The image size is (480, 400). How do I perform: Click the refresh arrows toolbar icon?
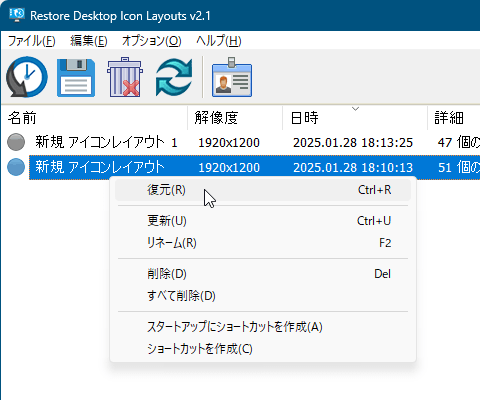click(x=174, y=77)
